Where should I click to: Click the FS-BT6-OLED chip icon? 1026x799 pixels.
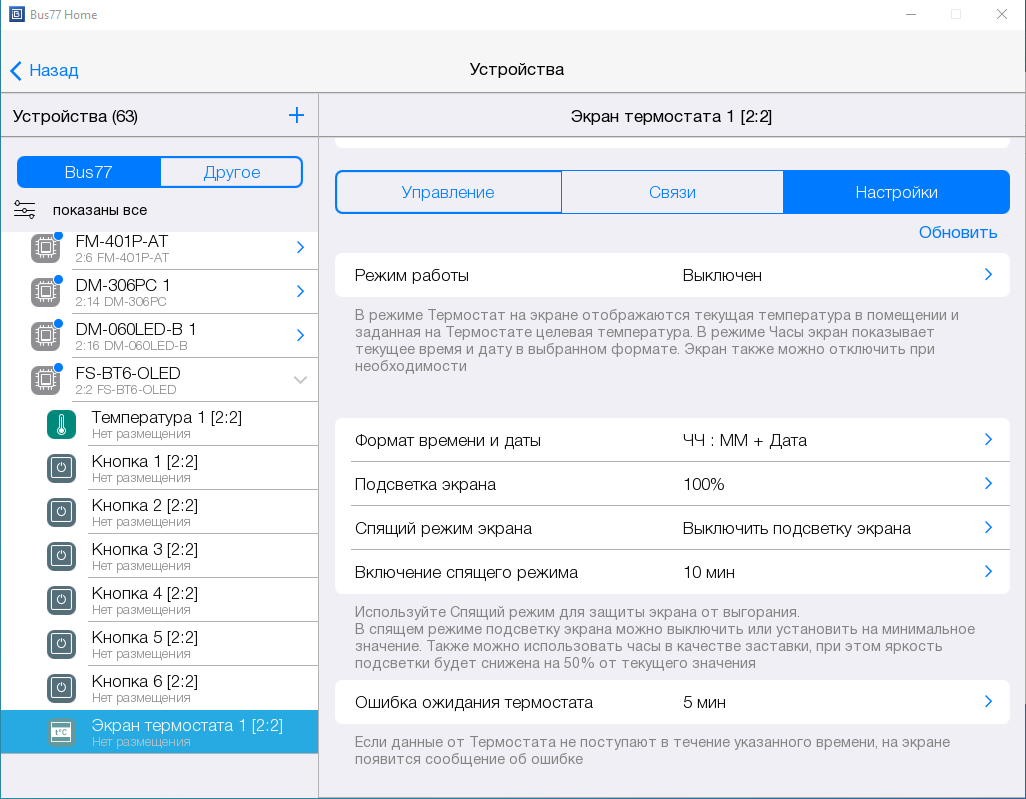45,380
